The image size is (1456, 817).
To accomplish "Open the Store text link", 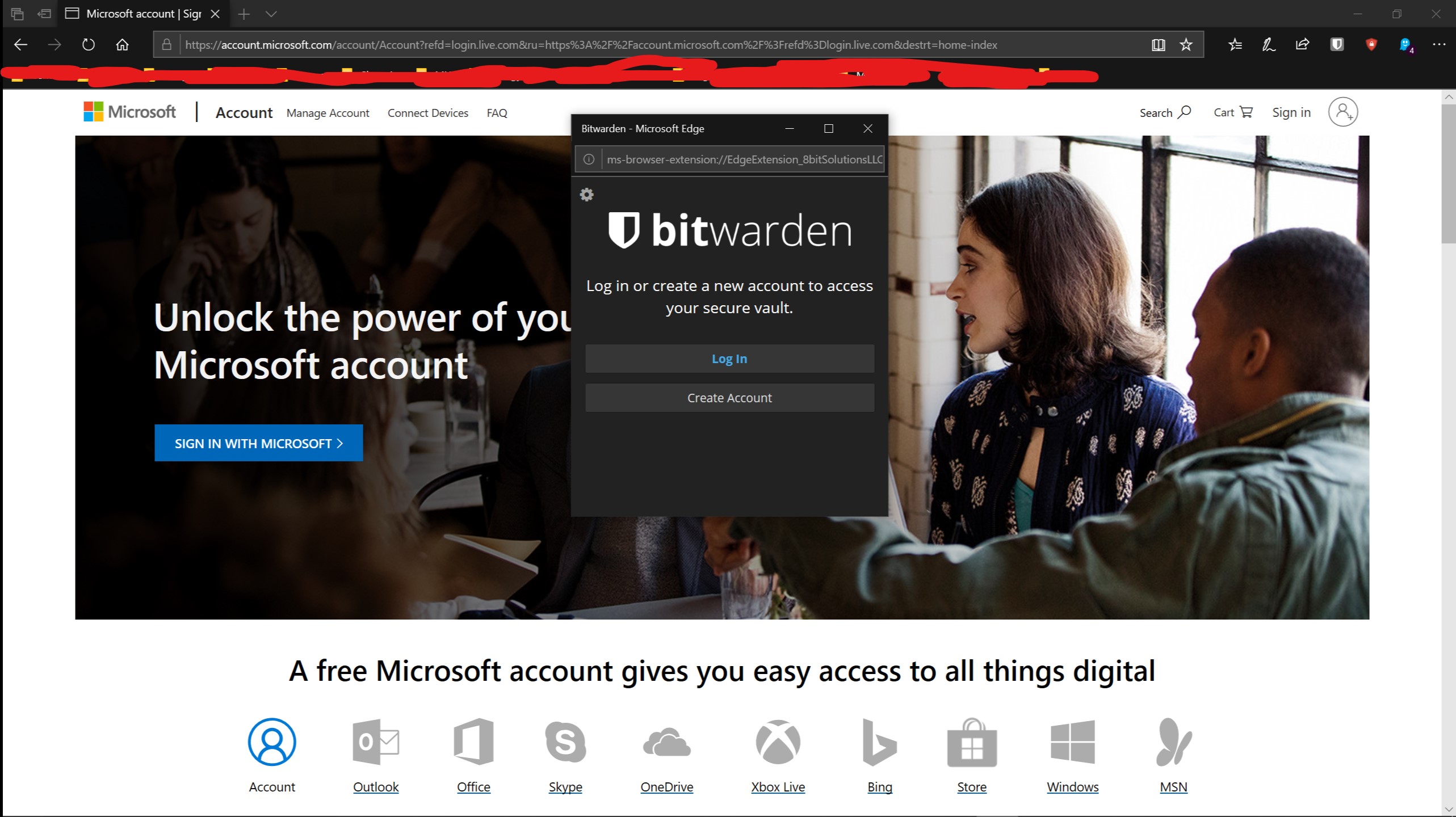I will click(x=972, y=787).
